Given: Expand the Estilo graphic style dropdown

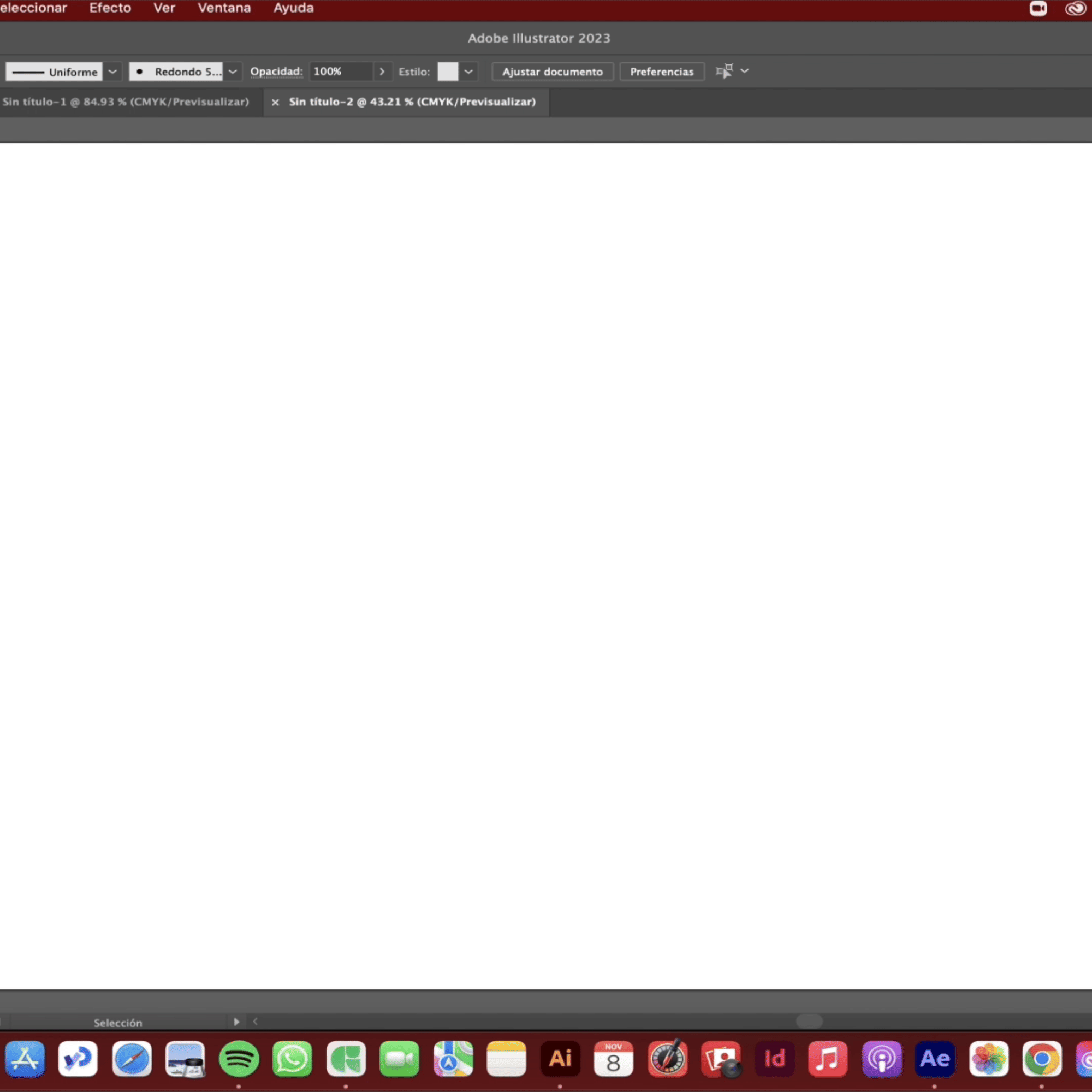Looking at the screenshot, I should [x=468, y=72].
